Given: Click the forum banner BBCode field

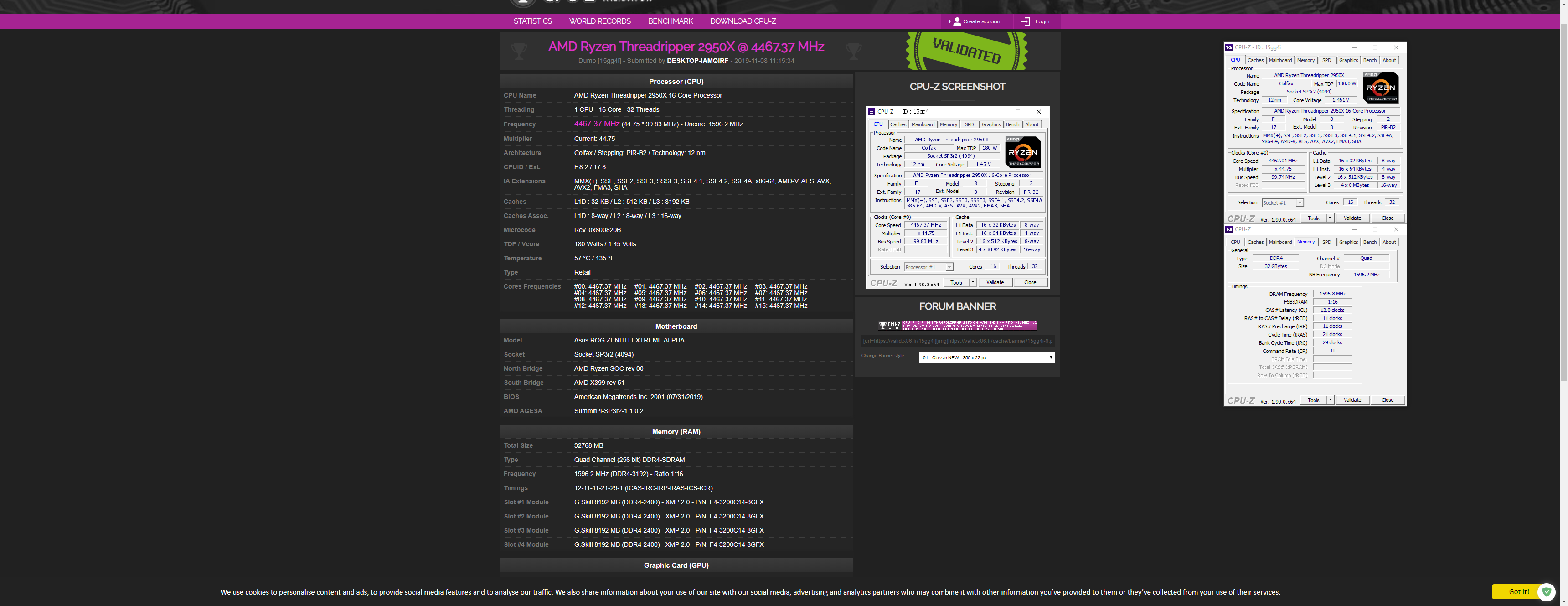Looking at the screenshot, I should pos(958,341).
